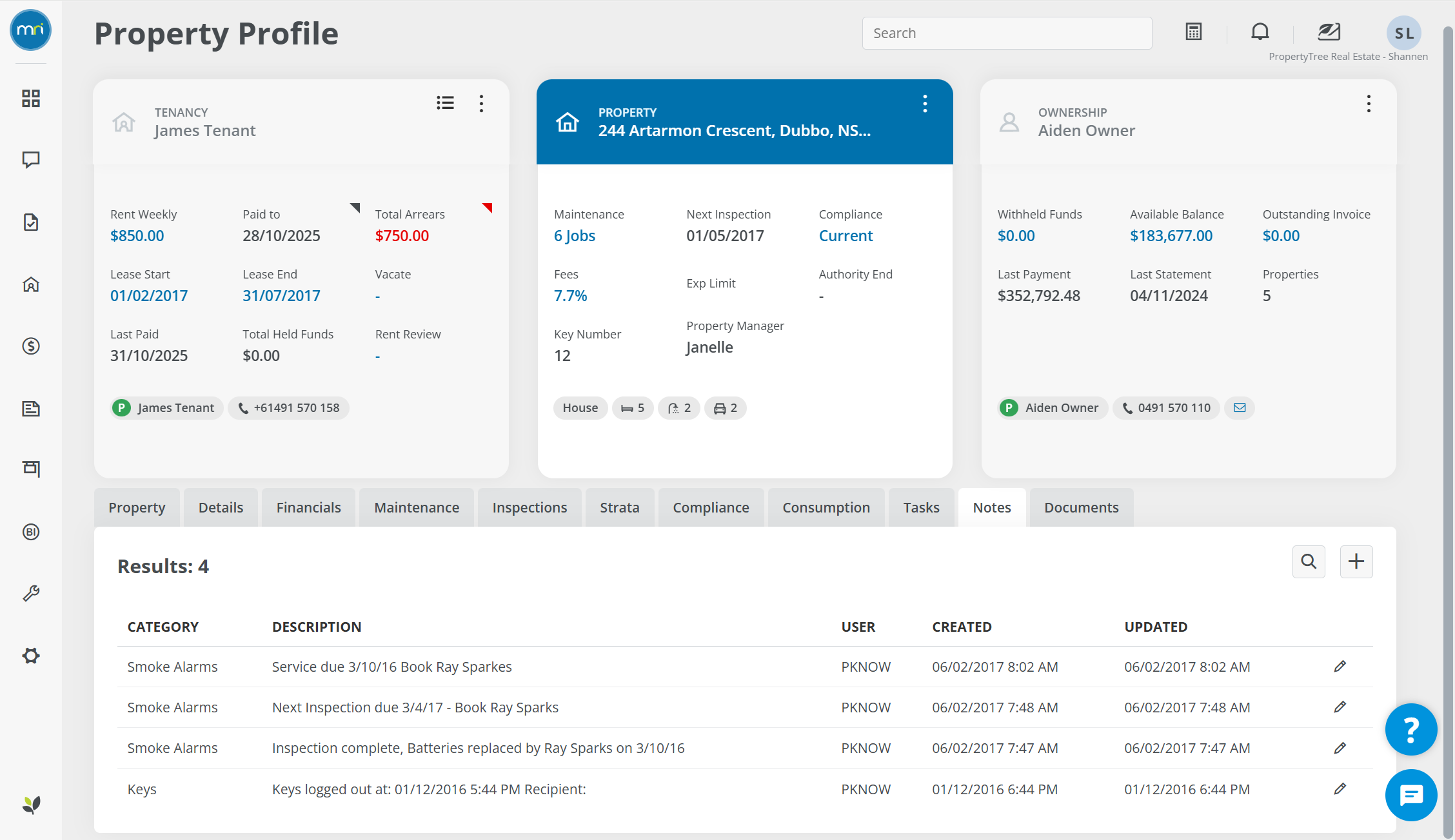
Task: Add a new note with plus button
Action: [x=1356, y=562]
